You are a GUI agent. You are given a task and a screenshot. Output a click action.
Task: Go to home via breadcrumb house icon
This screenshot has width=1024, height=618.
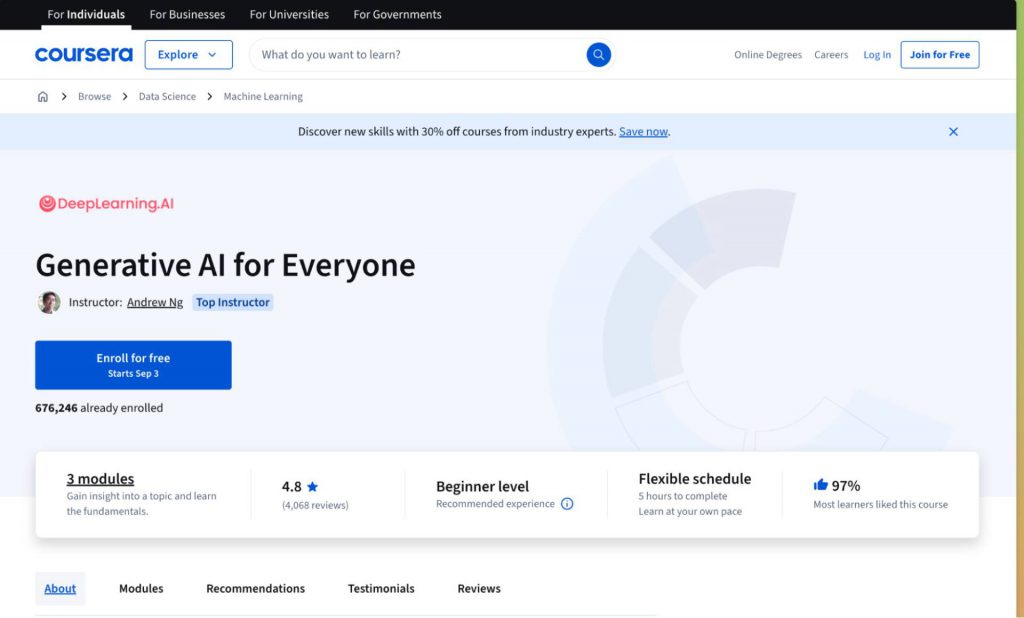42,97
